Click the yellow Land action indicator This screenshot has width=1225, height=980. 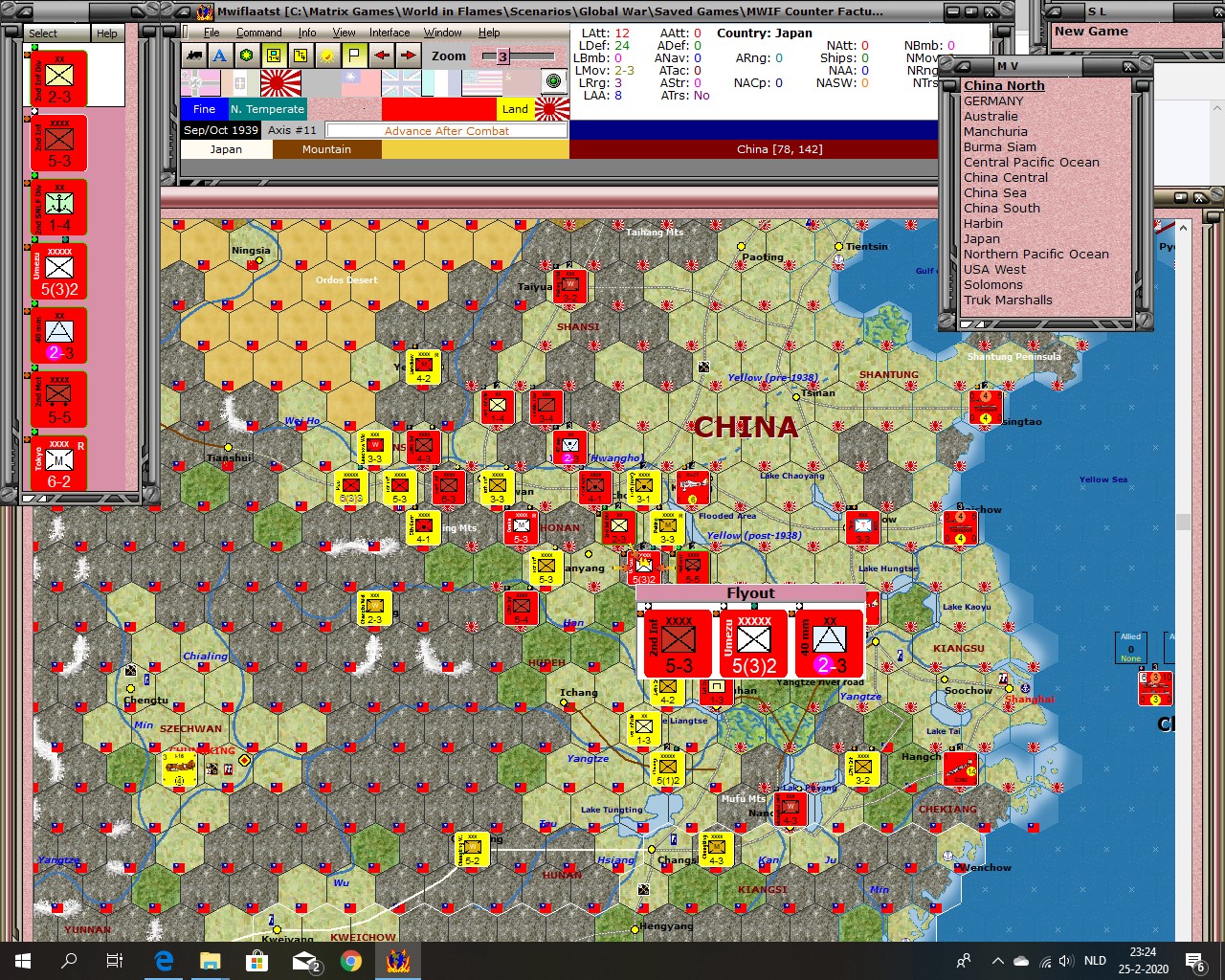515,109
